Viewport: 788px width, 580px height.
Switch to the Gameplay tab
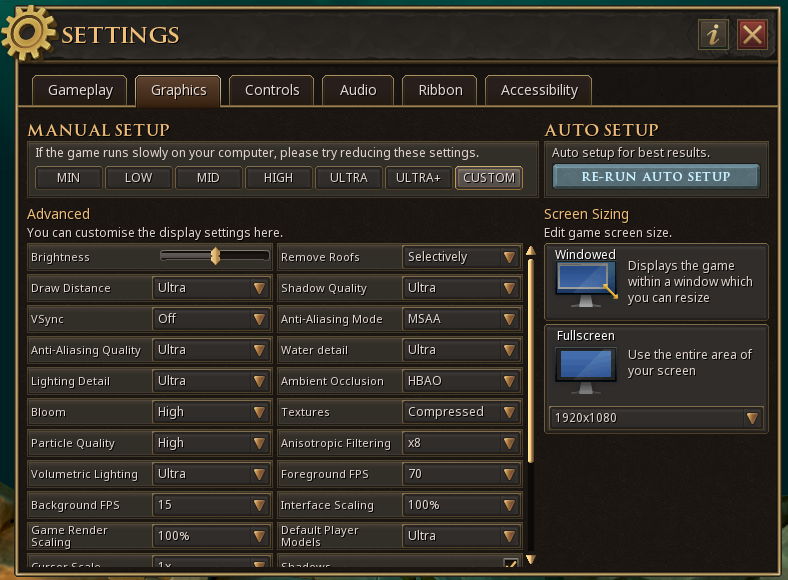(80, 90)
